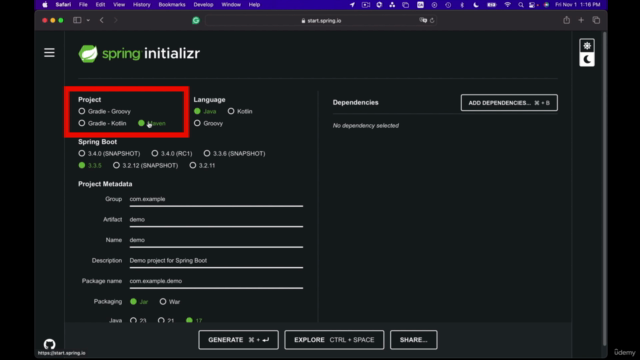
Task: Open the File menu
Action: (x=83, y=5)
